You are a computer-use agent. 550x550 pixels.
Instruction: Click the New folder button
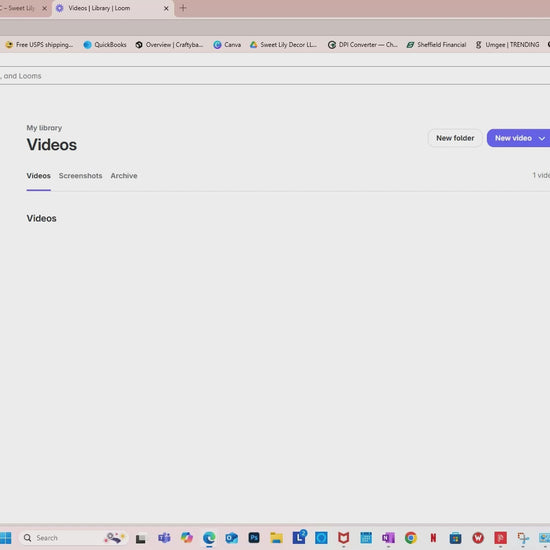[455, 138]
